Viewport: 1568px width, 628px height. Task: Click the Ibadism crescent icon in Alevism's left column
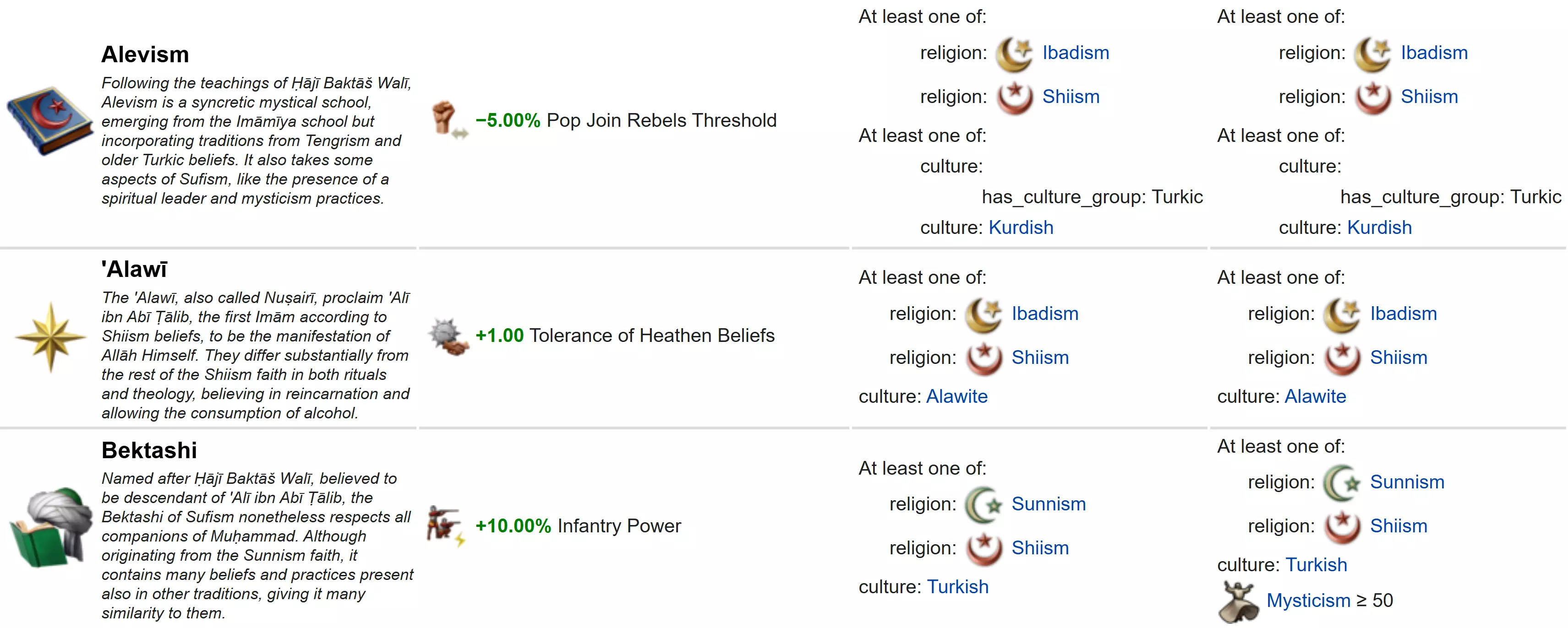(x=1014, y=54)
